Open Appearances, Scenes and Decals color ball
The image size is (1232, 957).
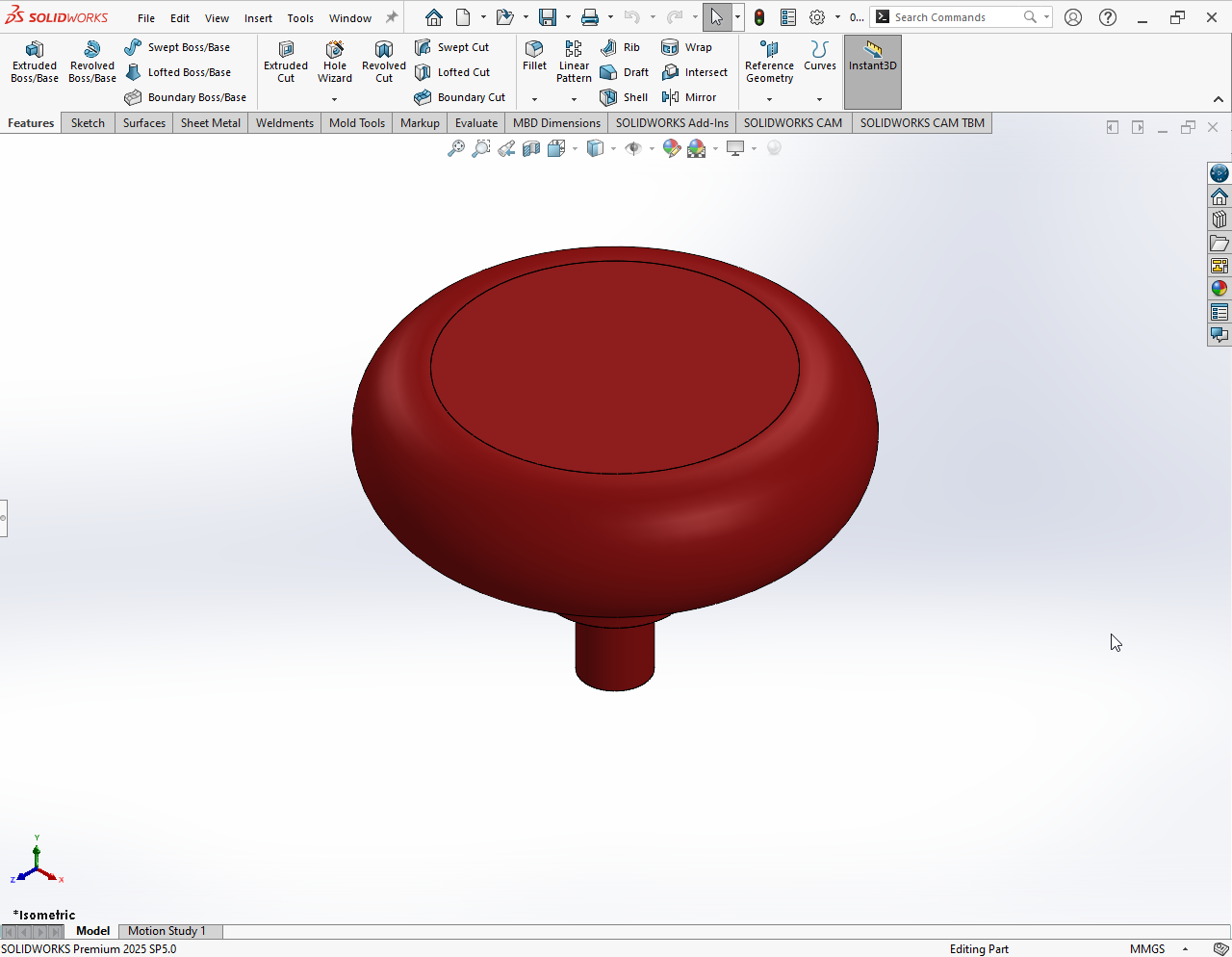1219,289
